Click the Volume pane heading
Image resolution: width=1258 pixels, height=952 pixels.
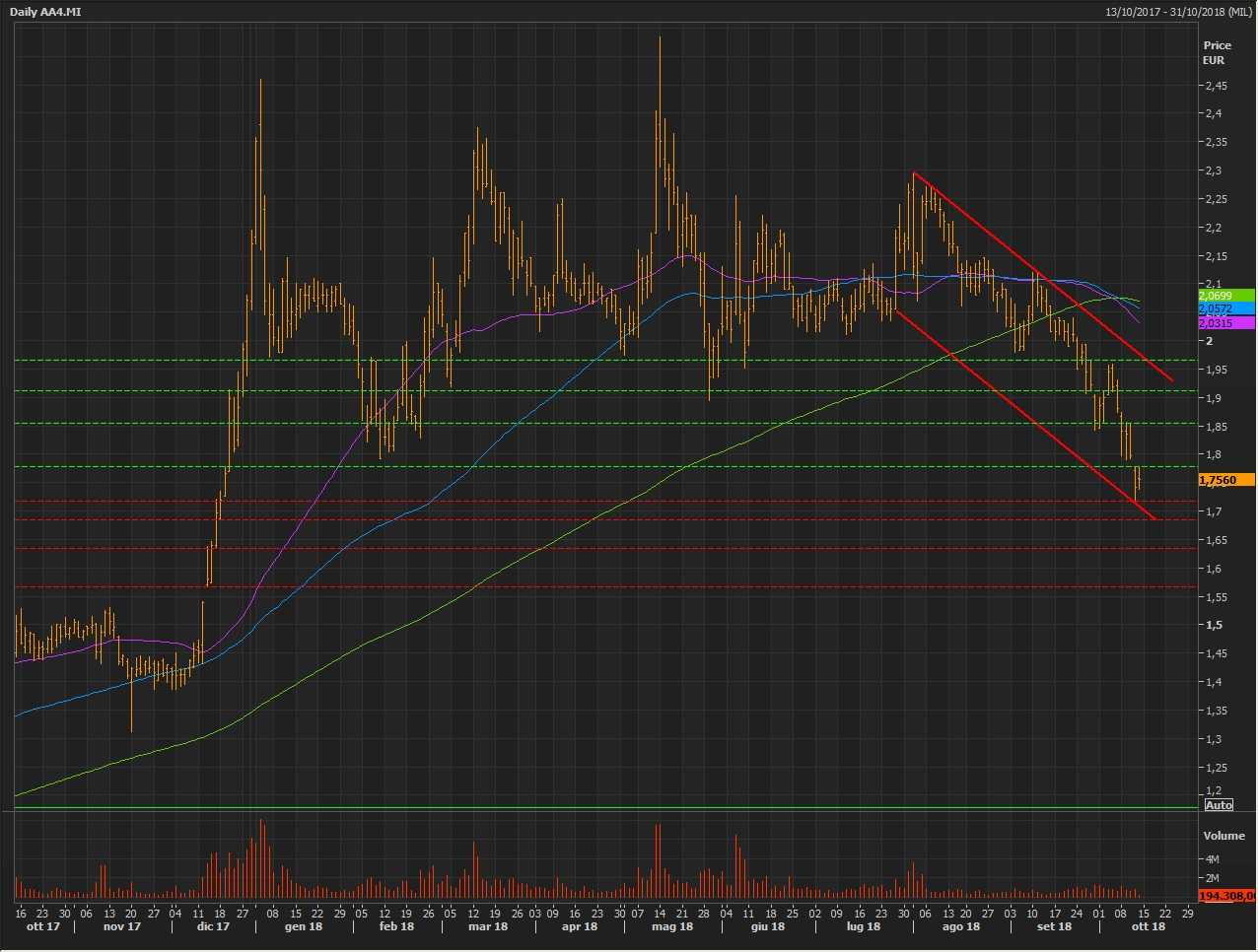tap(1223, 836)
